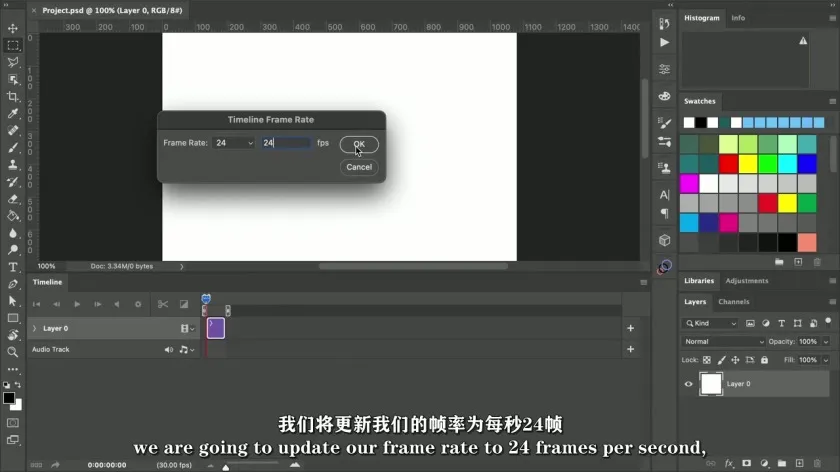Click the lock all padlock icon
The height and width of the screenshot is (472, 840).
(765, 360)
